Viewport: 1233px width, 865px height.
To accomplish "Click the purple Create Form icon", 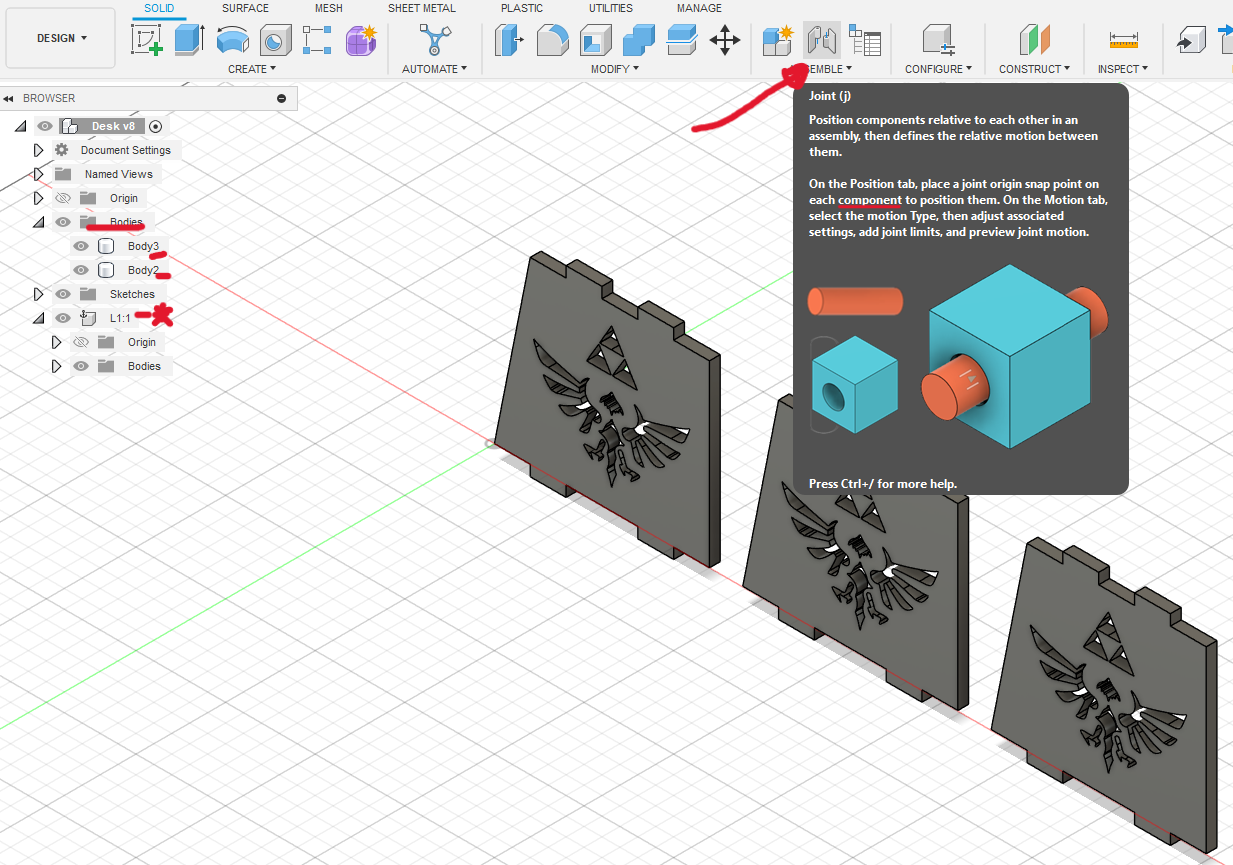I will [360, 40].
